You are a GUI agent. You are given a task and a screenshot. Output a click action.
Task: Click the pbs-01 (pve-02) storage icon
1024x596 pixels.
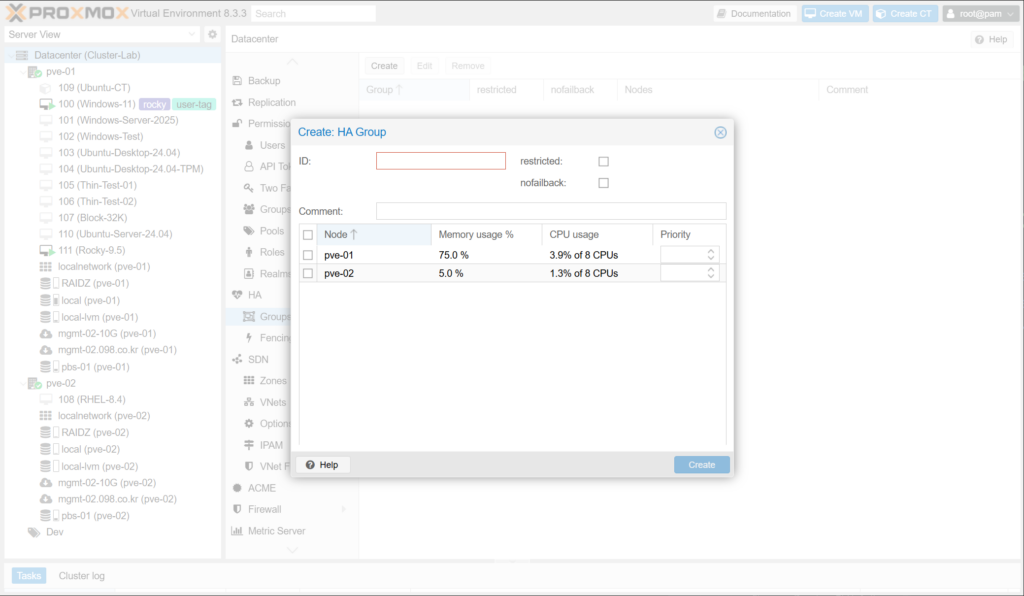coord(46,516)
